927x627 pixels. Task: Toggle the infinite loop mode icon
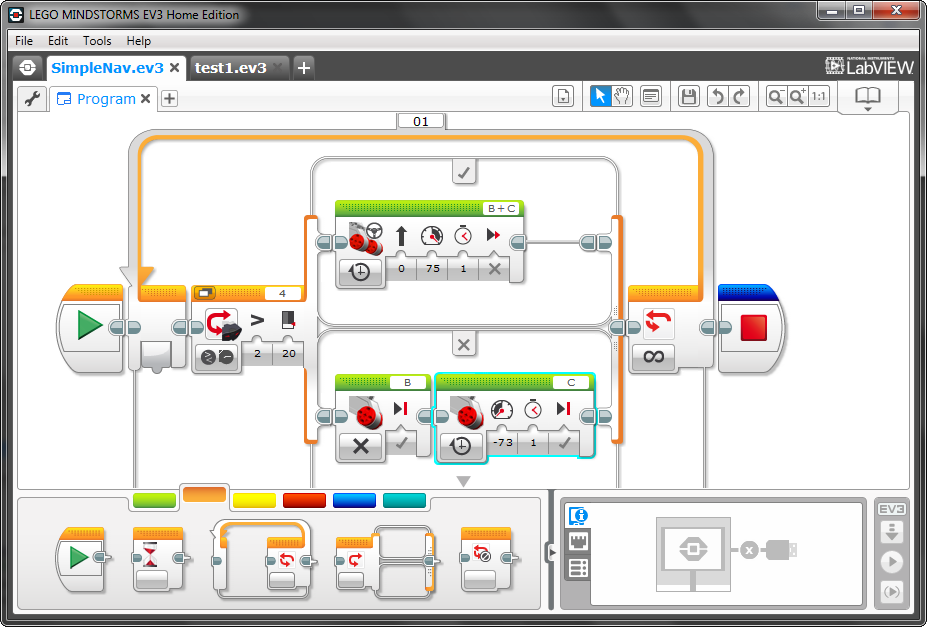(653, 357)
